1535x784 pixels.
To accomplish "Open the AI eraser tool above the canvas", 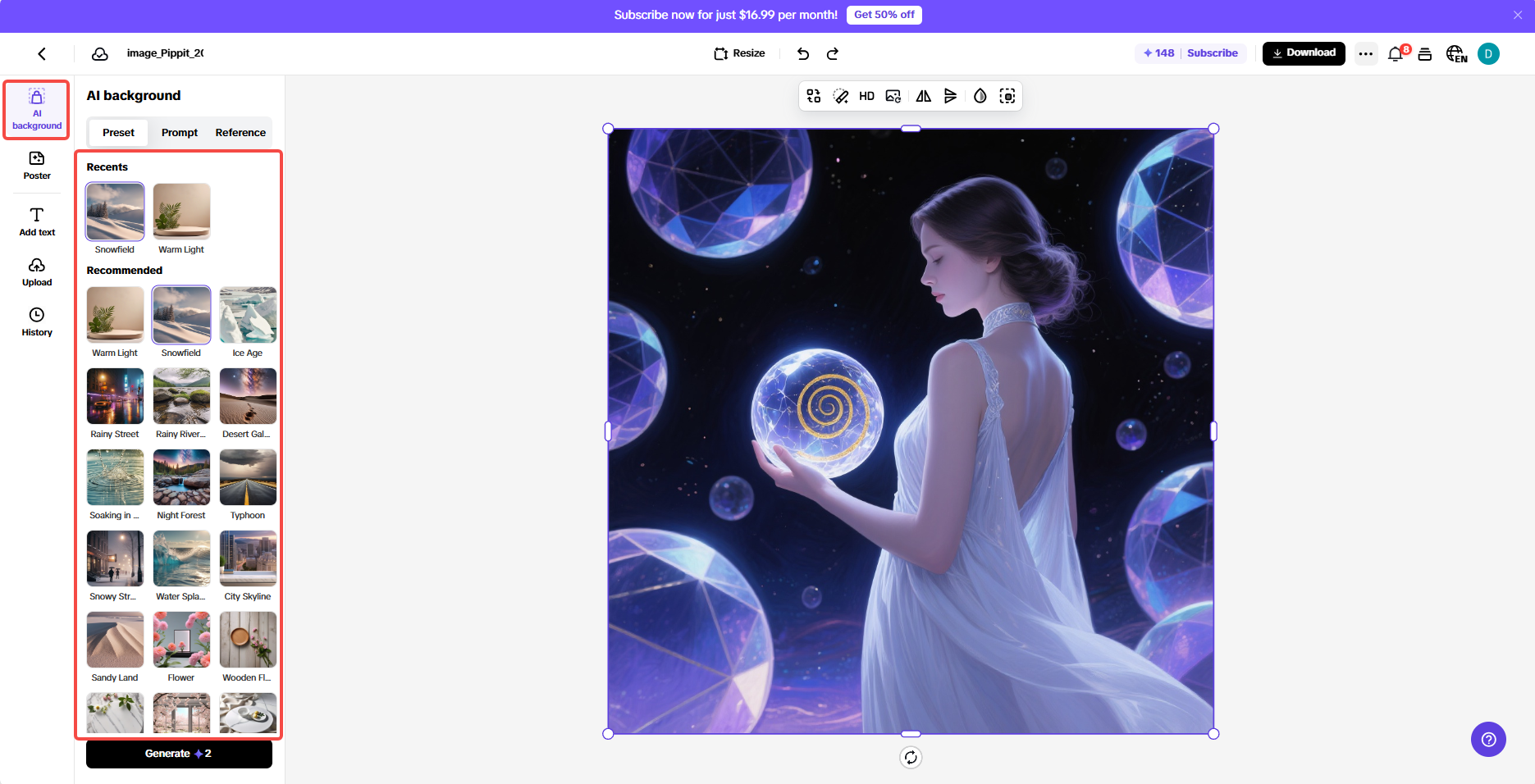I will coord(839,96).
